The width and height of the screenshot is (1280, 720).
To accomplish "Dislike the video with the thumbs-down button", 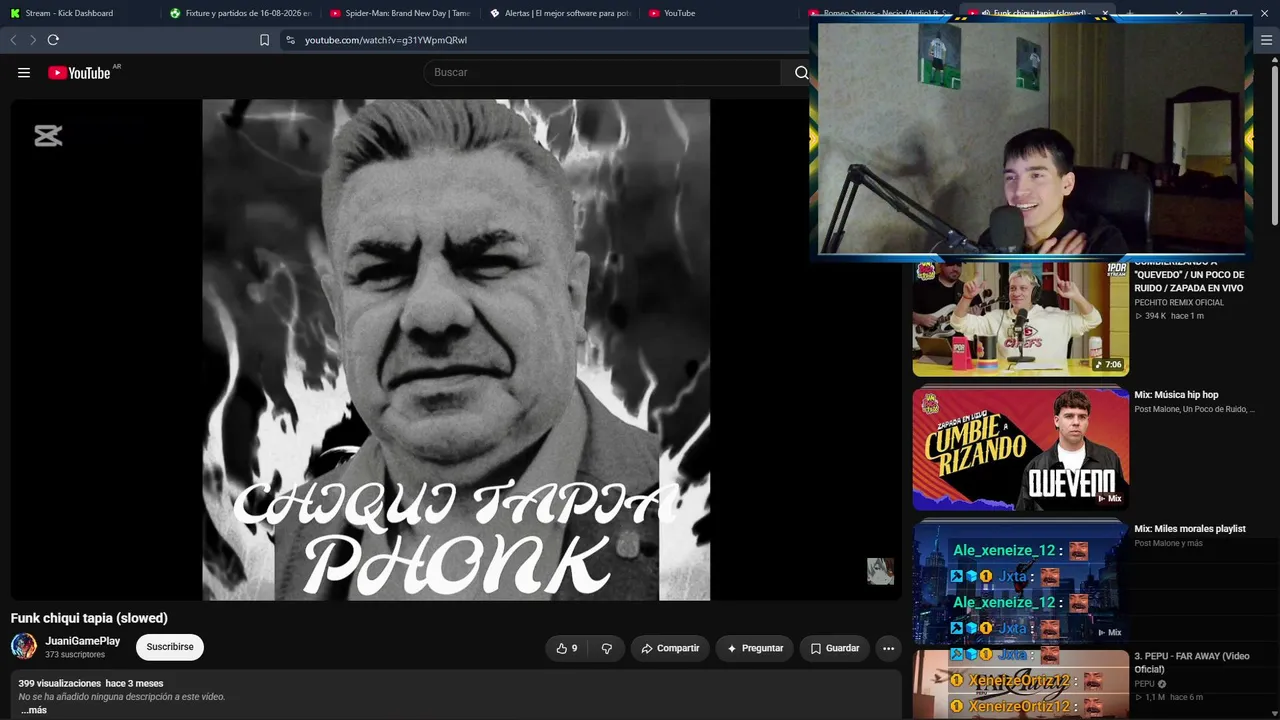I will pyautogui.click(x=606, y=648).
